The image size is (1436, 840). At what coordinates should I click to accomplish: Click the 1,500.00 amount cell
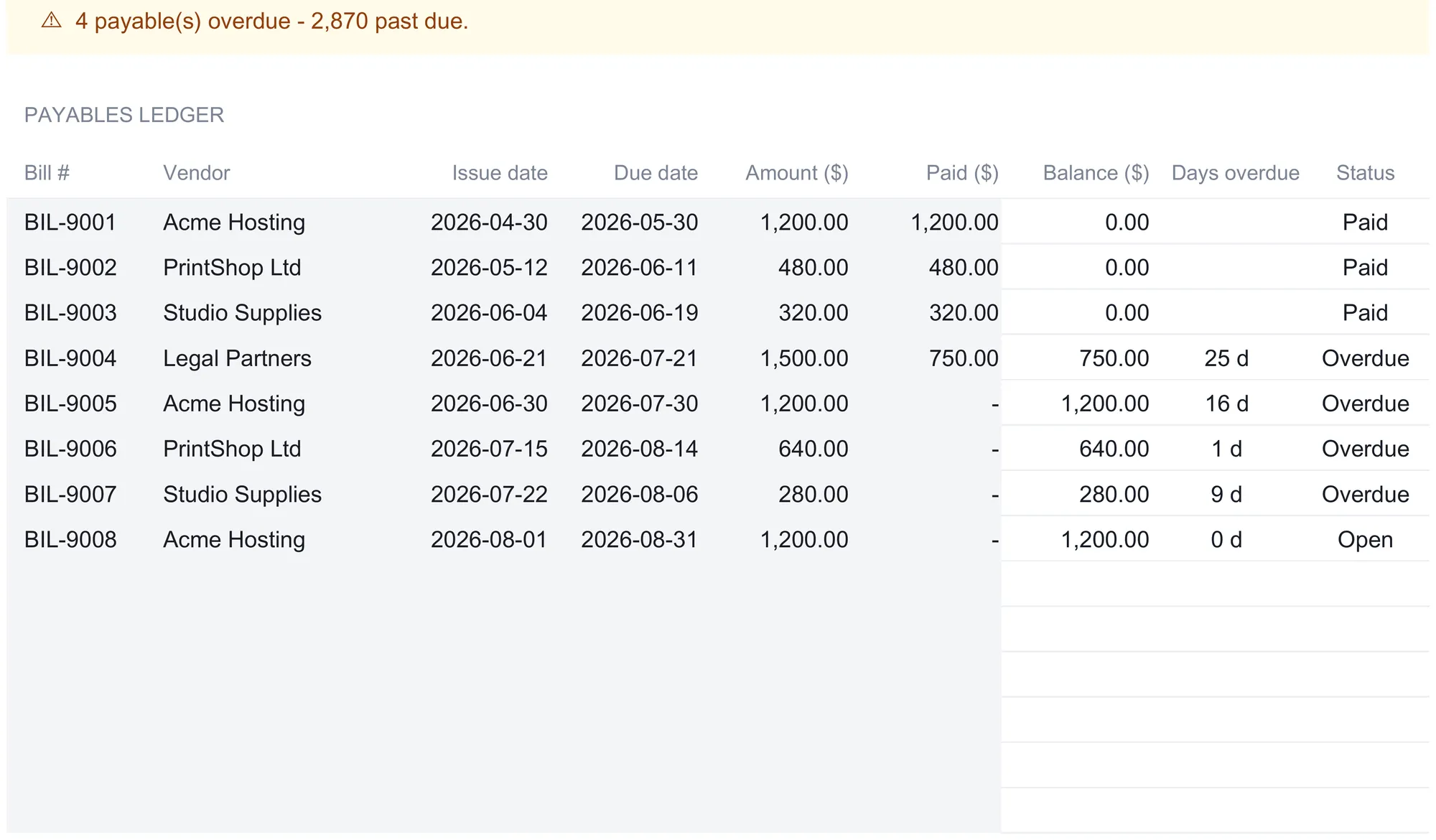[x=804, y=358]
